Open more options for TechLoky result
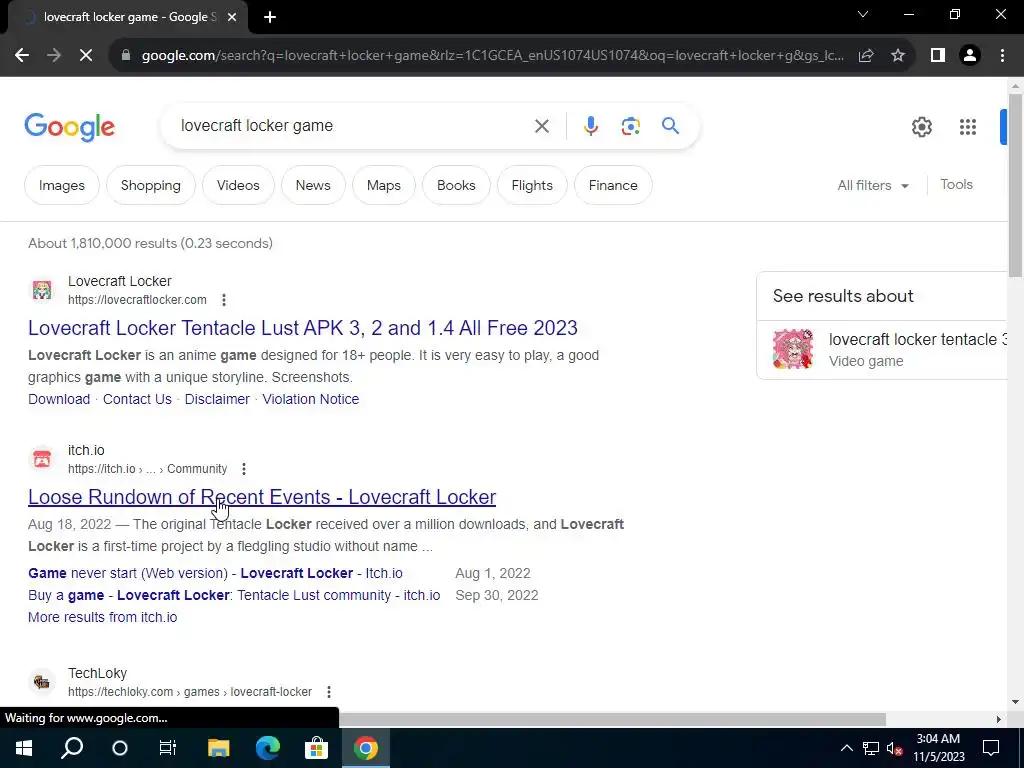Screen dimensions: 1024x768 tap(328, 692)
